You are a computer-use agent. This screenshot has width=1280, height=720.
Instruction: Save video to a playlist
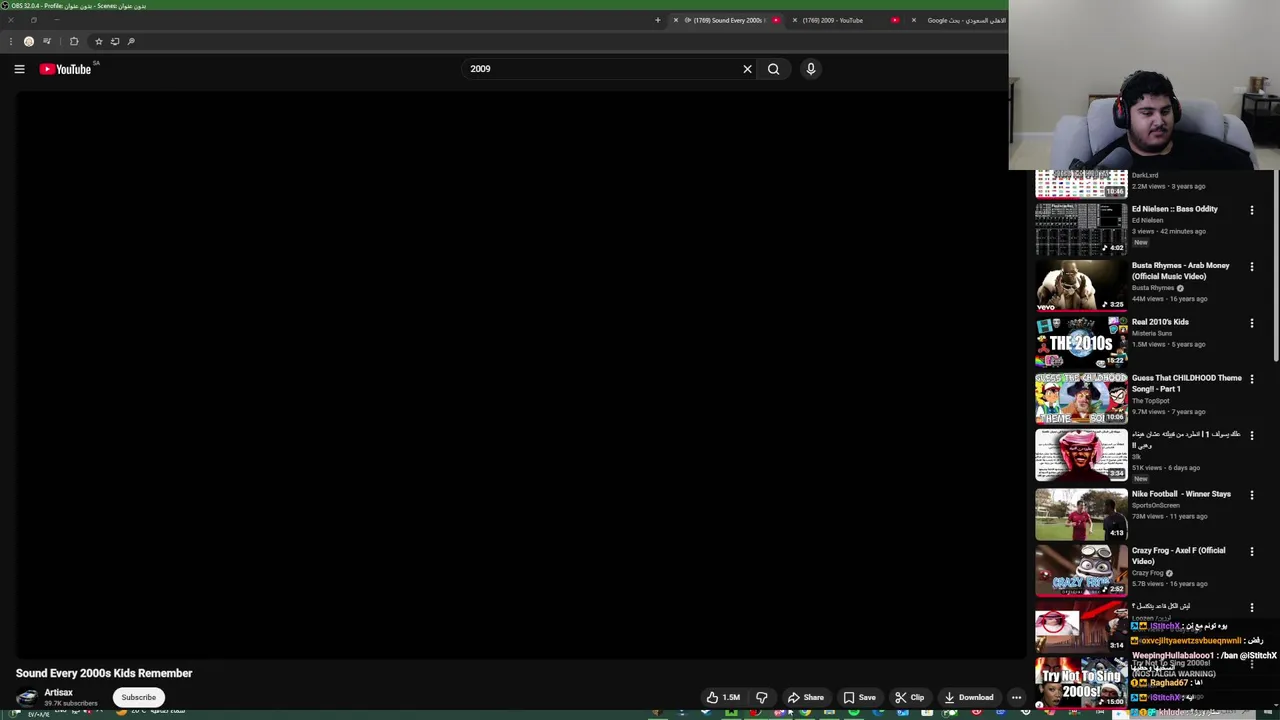tap(859, 697)
